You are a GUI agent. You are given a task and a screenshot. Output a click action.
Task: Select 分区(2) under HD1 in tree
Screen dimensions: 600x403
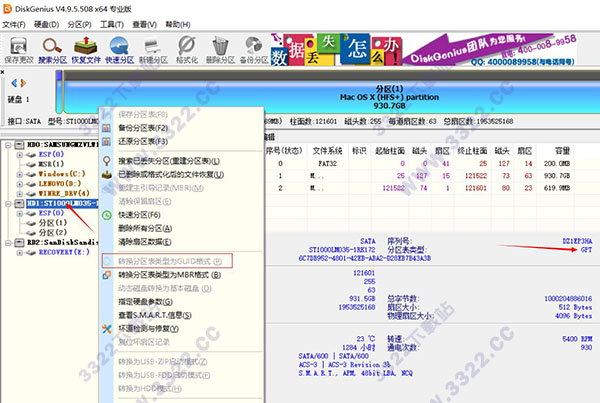coord(53,232)
